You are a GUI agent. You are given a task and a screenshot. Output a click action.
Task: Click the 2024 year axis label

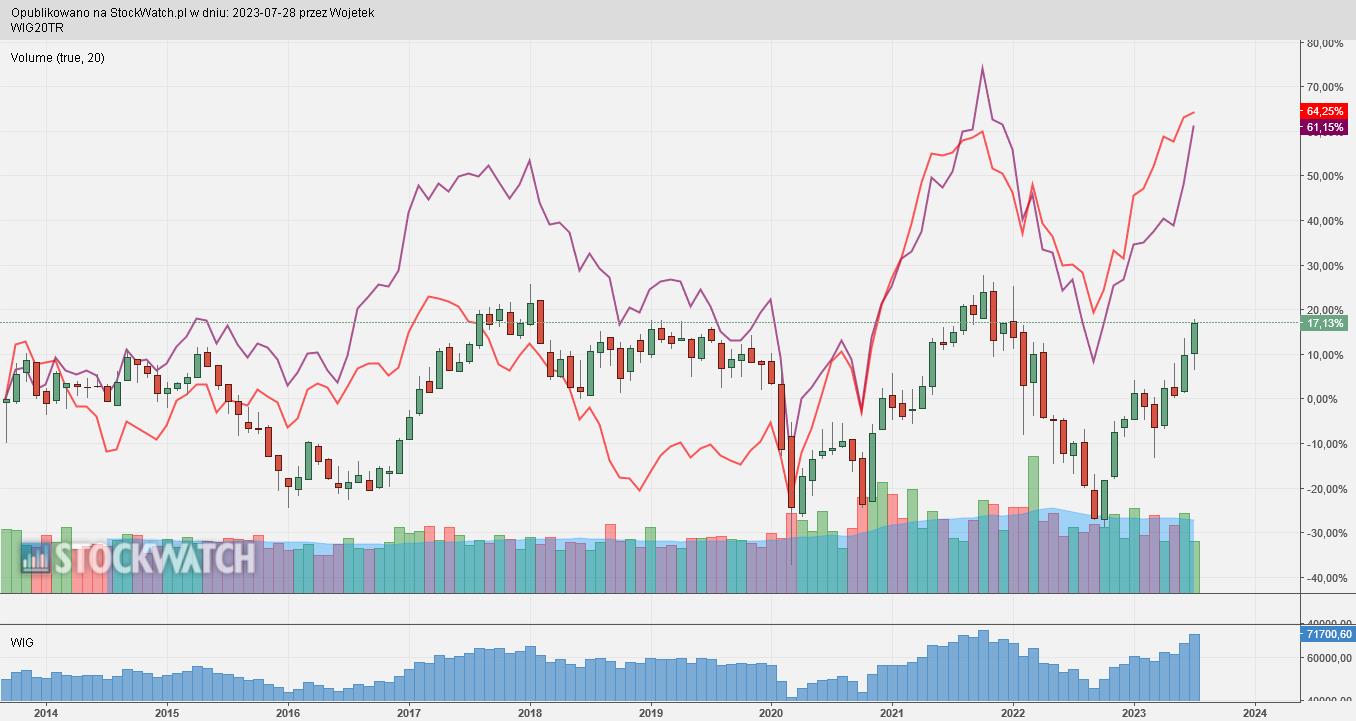(1255, 713)
